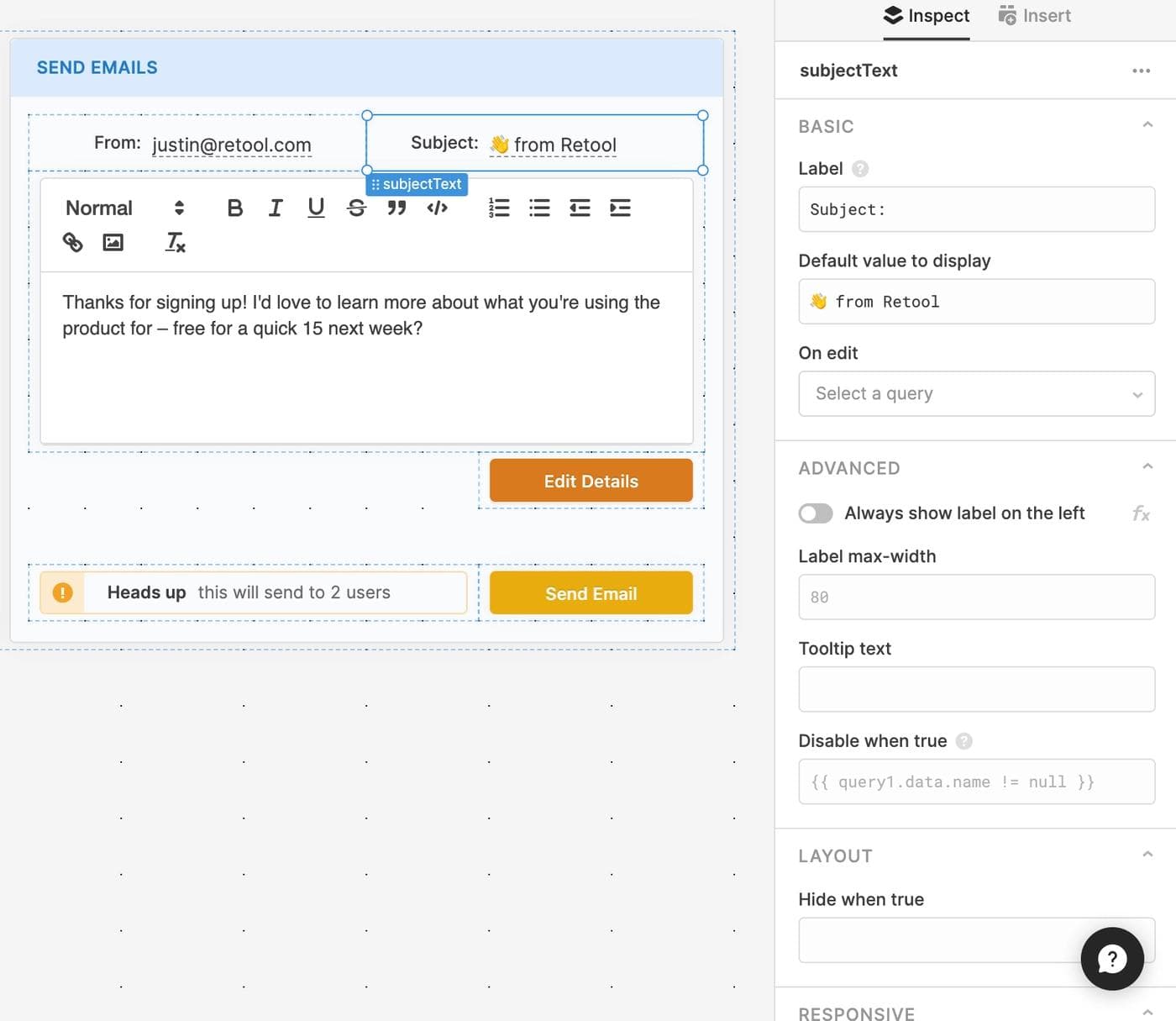This screenshot has width=1176, height=1021.
Task: Clear text formatting
Action: click(175, 243)
